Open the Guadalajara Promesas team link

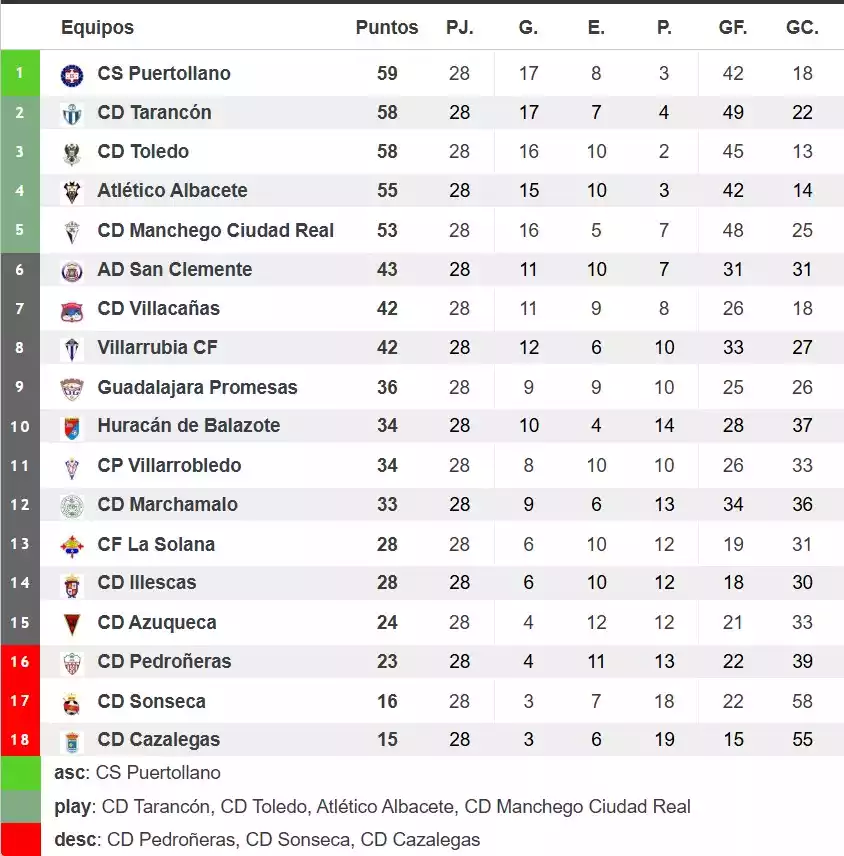click(x=197, y=387)
